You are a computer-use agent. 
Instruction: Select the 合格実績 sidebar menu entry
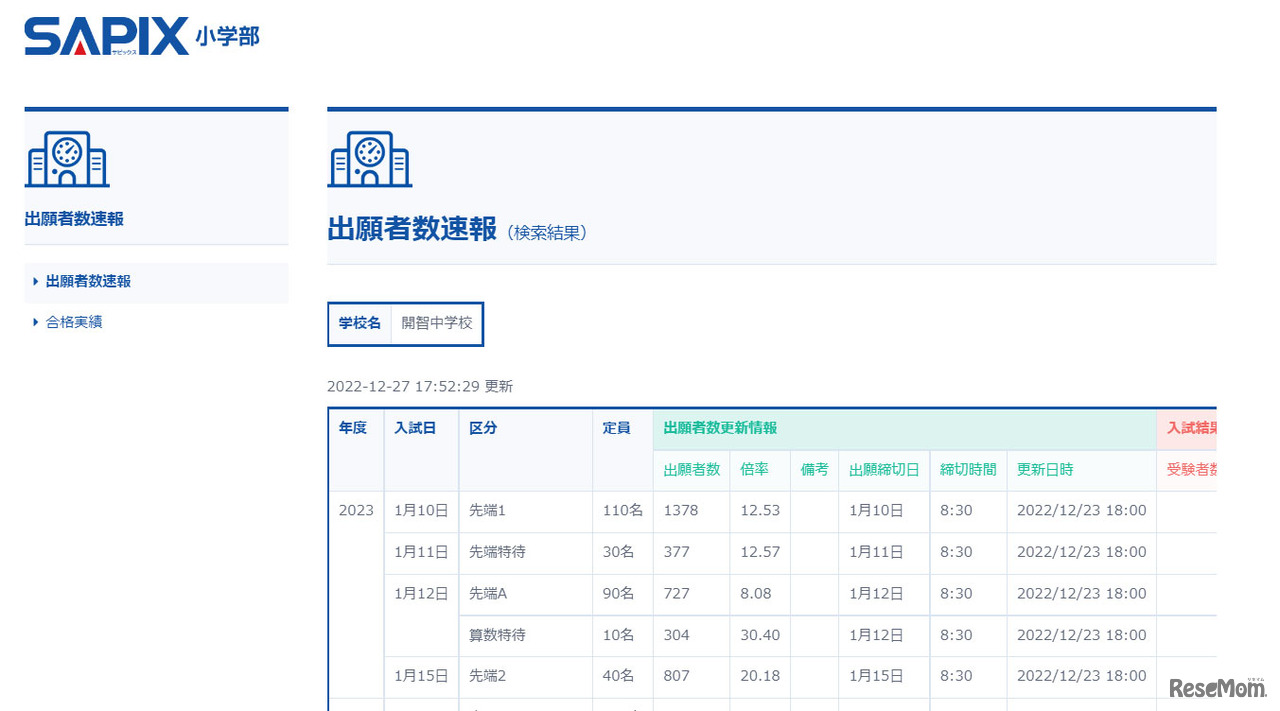75,321
